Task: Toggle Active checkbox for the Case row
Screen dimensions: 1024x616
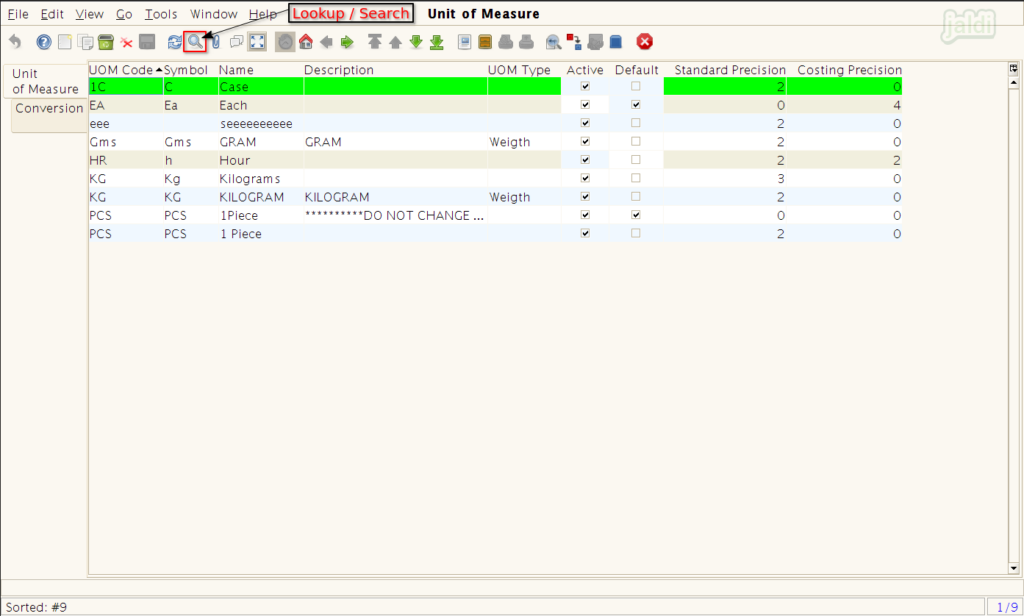Action: tap(585, 86)
